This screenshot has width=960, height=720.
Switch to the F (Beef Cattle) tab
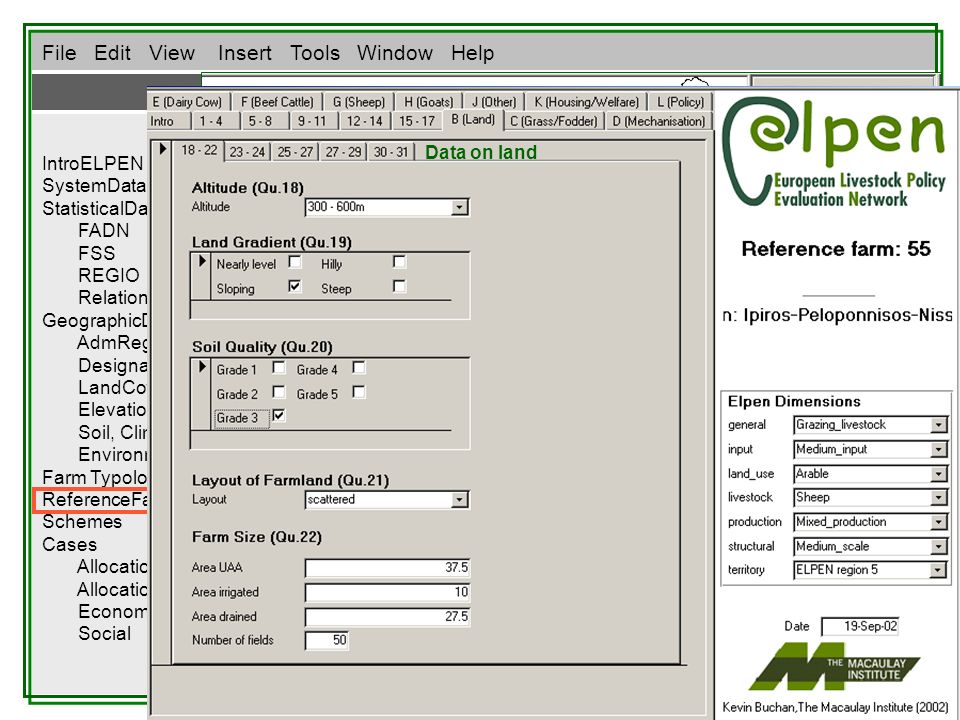click(x=277, y=102)
